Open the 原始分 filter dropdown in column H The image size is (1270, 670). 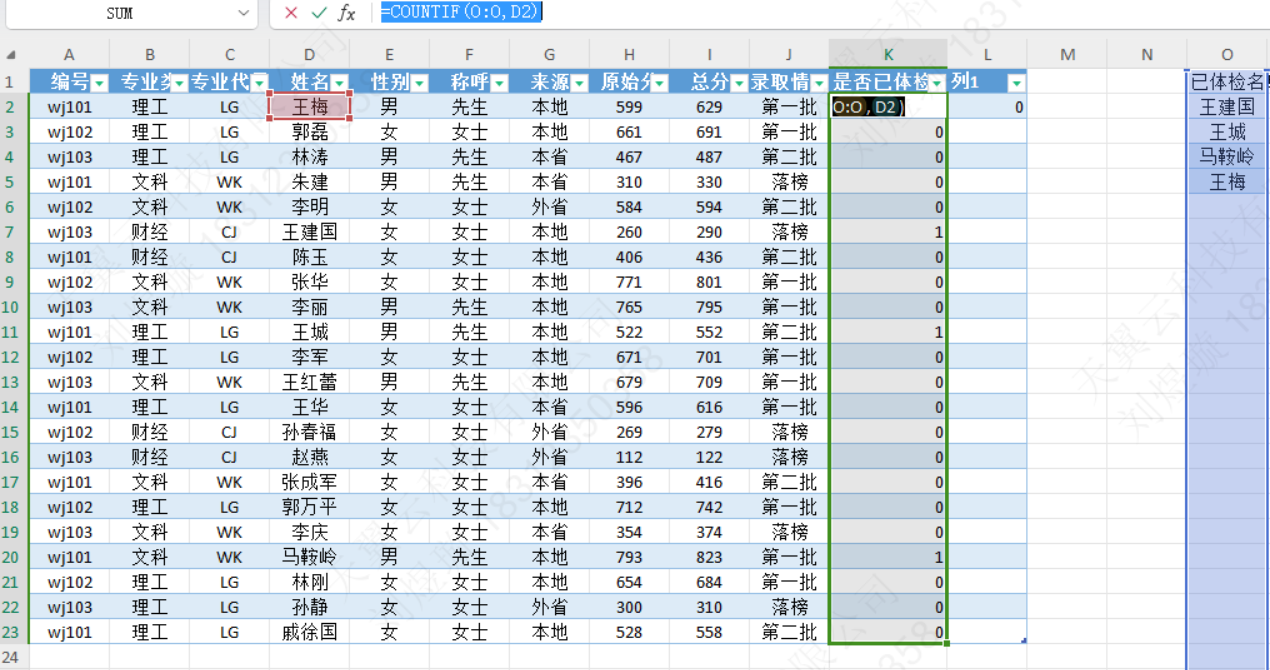point(659,83)
